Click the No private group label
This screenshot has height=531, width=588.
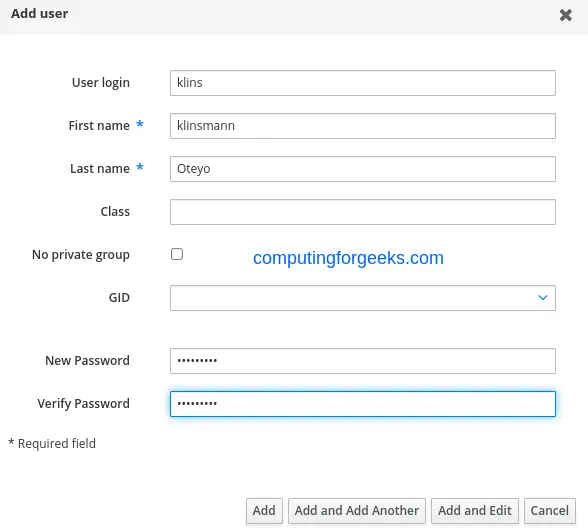(81, 255)
